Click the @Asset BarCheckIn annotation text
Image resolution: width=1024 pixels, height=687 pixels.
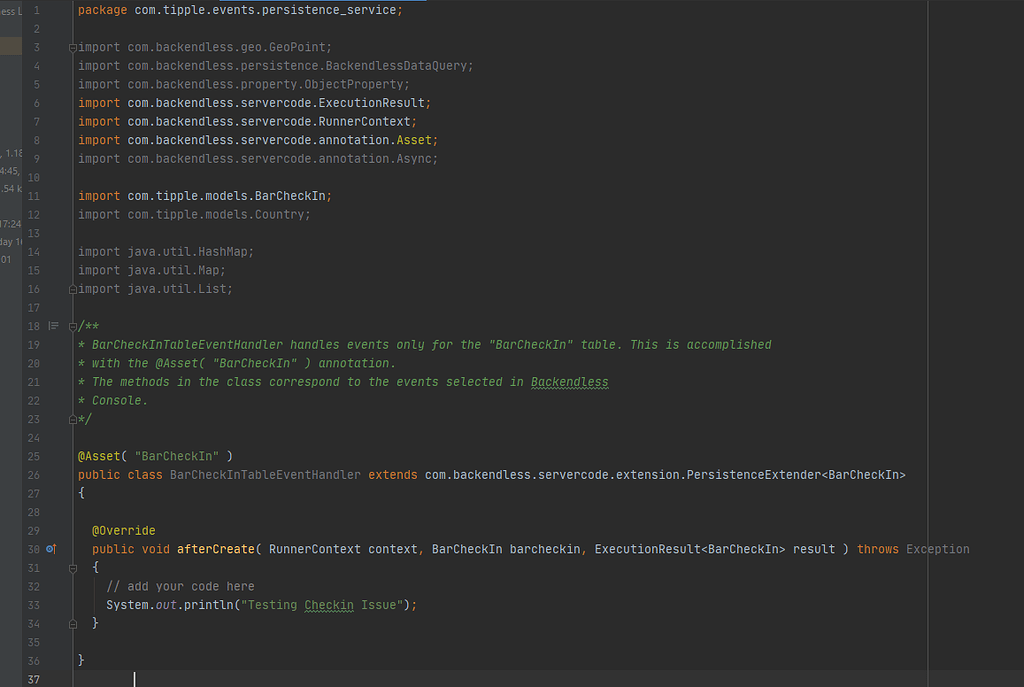[150, 456]
